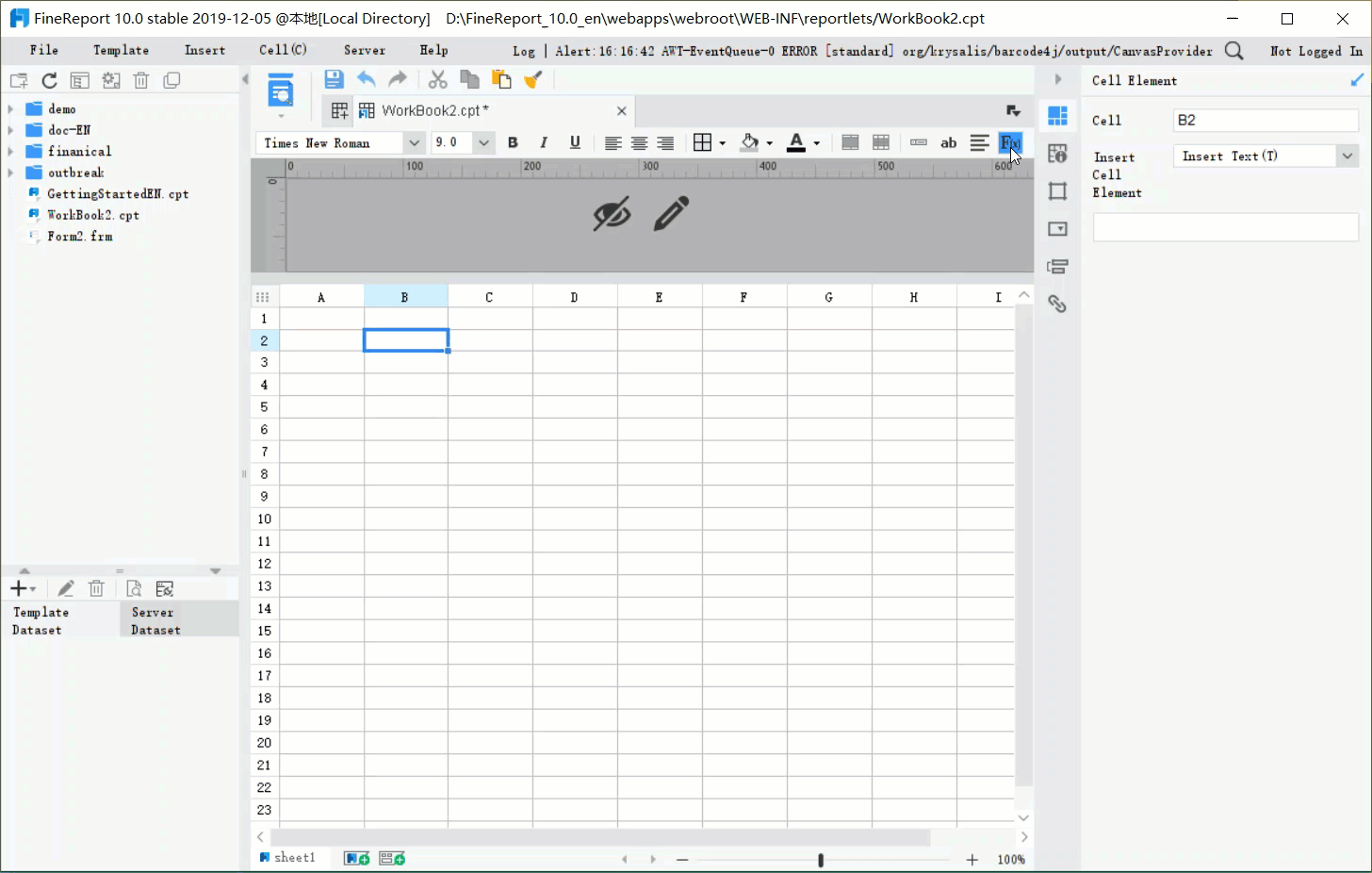Open the hyperlink panel via chain icon
This screenshot has height=873, width=1372.
click(1057, 304)
